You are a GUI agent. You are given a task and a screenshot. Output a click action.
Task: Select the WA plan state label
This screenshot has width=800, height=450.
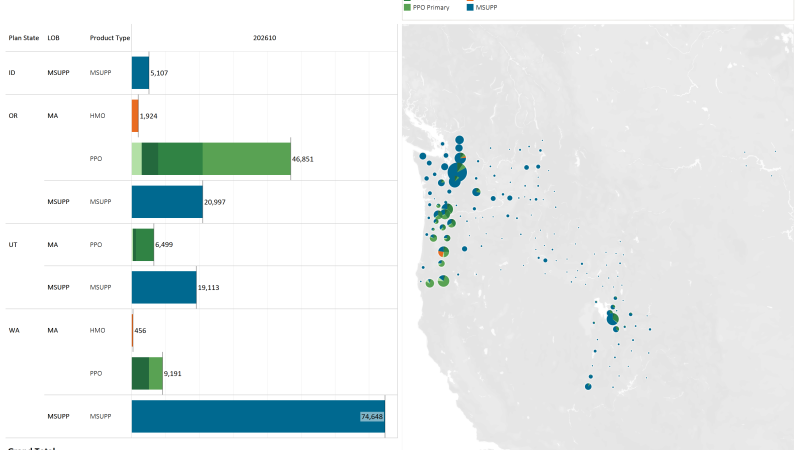(14, 331)
